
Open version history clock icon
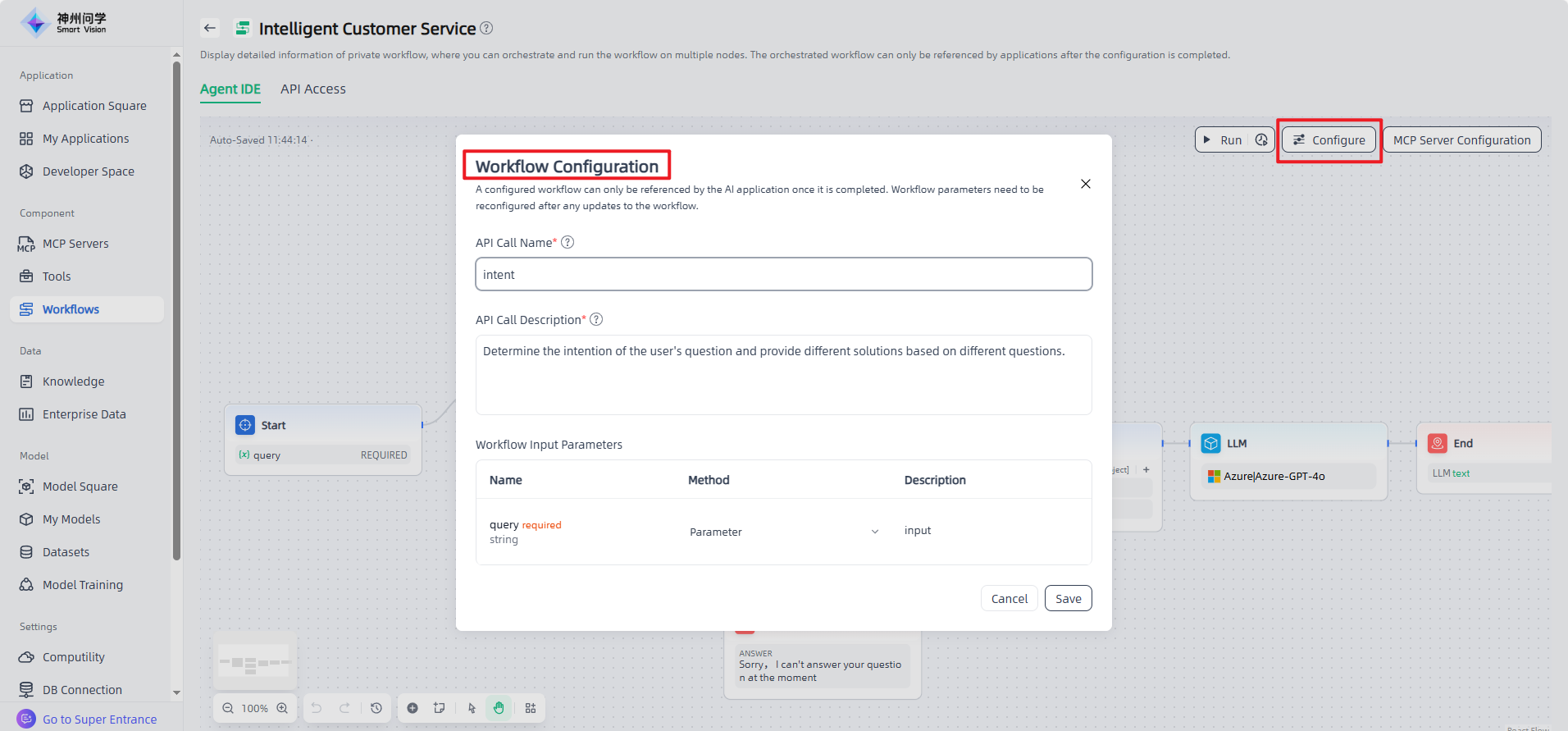(376, 708)
